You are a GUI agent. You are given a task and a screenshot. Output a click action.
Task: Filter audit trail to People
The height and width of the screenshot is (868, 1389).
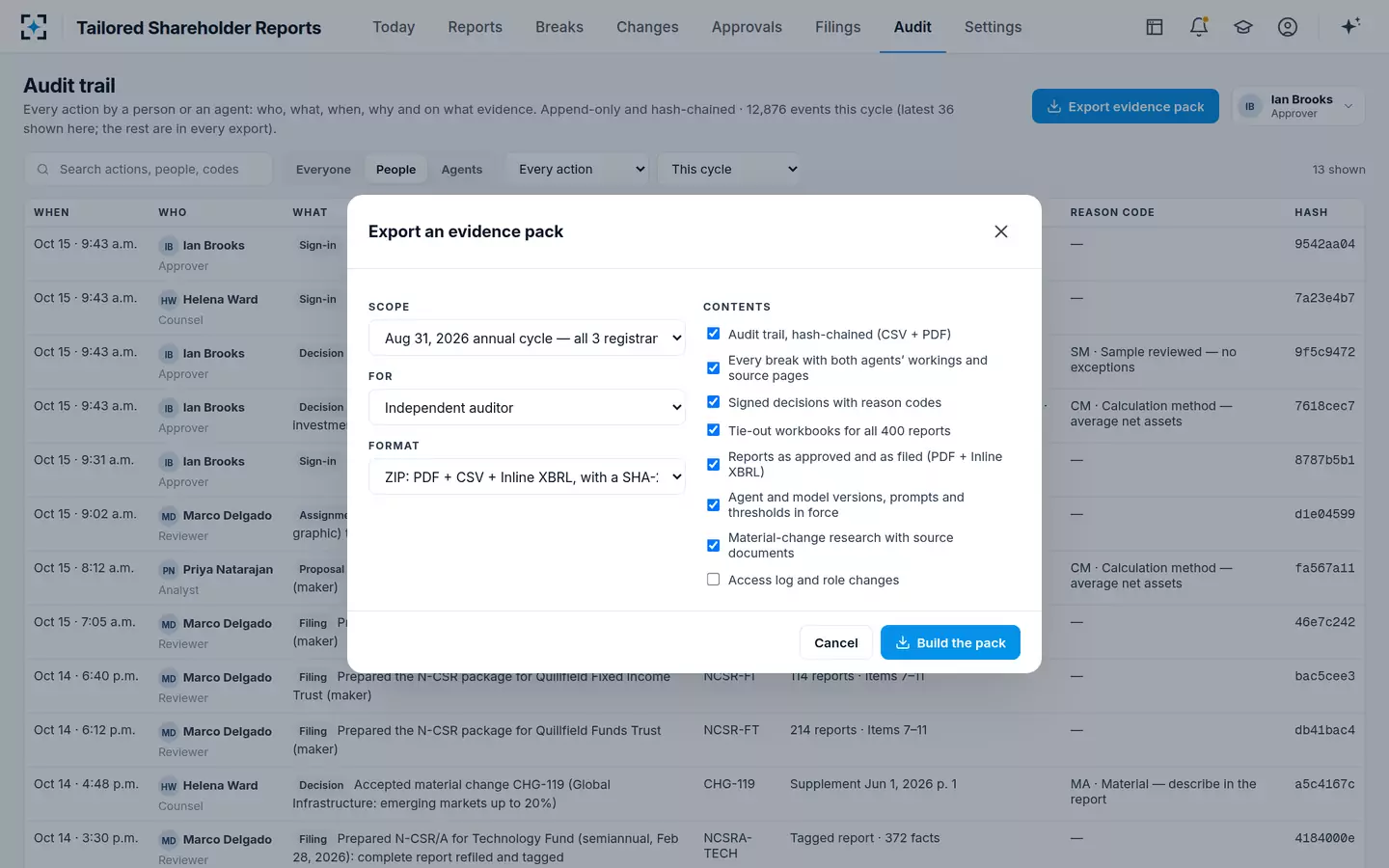pyautogui.click(x=395, y=170)
